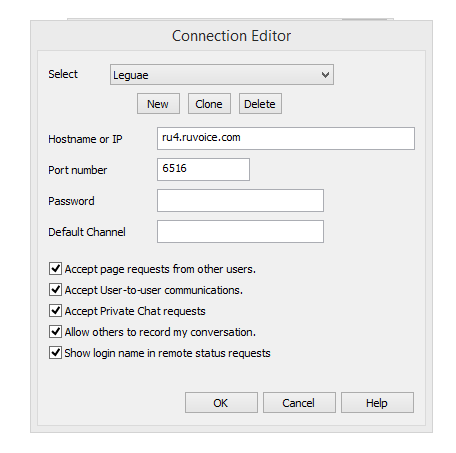This screenshot has height=453, width=456.
Task: Click the Select label beside the dropdown
Action: click(x=63, y=74)
